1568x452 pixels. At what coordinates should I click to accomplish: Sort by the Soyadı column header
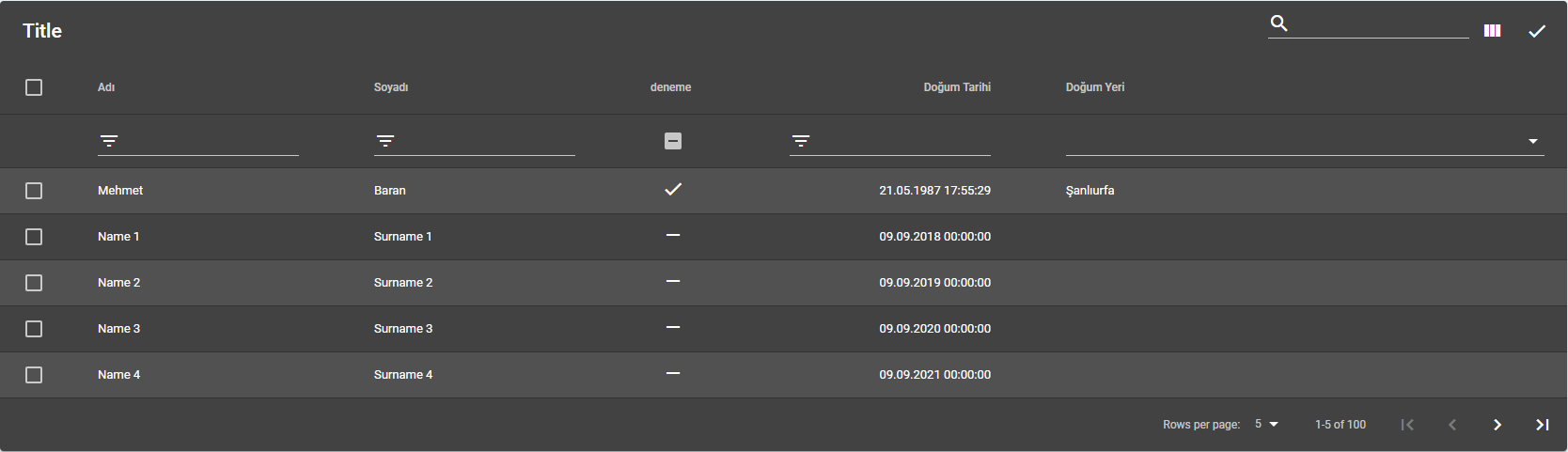(x=391, y=87)
